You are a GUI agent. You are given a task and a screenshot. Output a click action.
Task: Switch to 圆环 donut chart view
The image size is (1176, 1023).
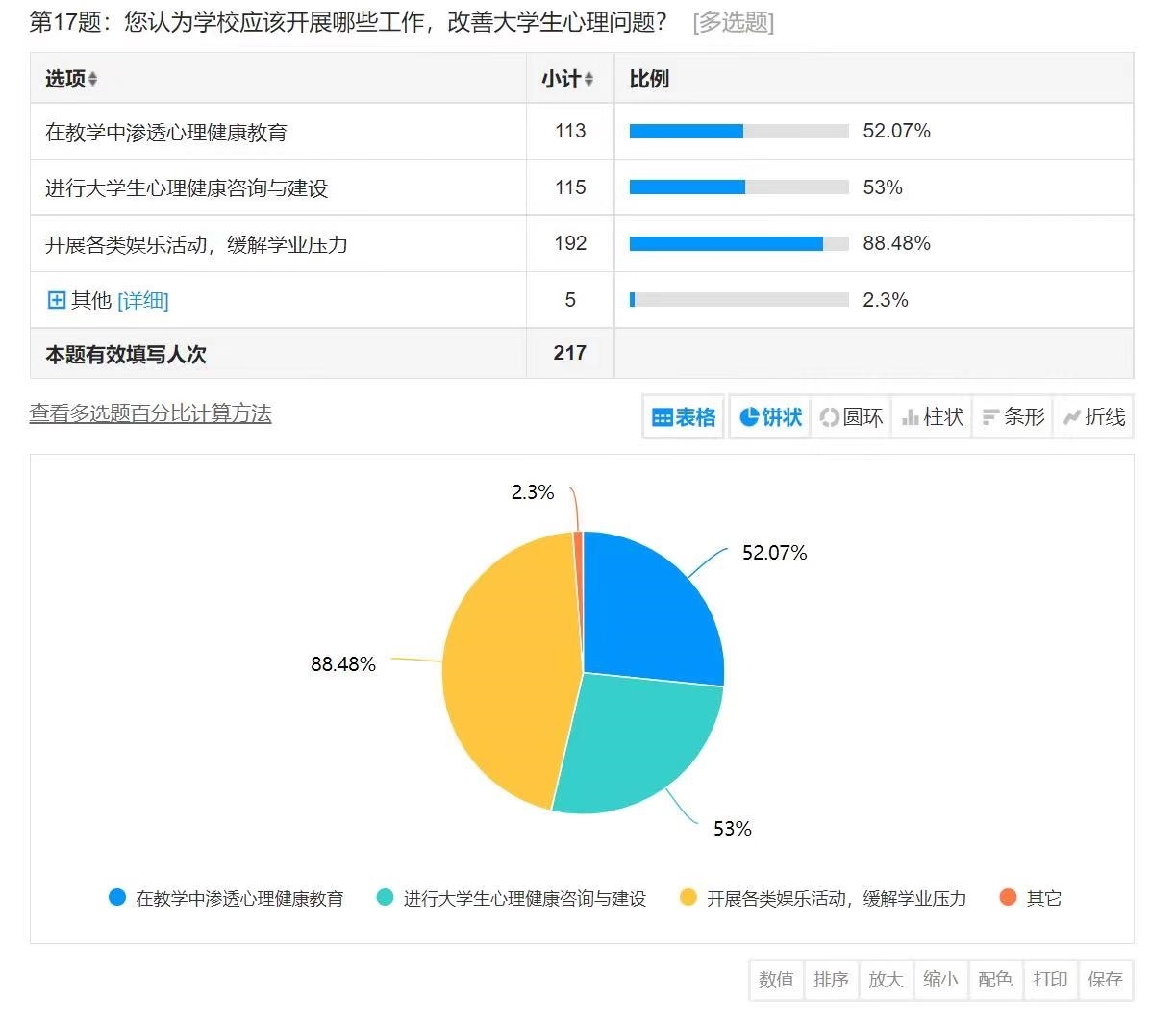pos(851,417)
